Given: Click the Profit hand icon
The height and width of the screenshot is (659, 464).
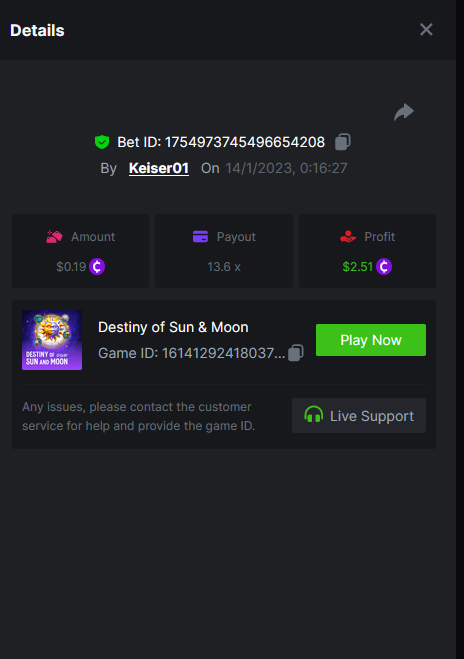Looking at the screenshot, I should tap(348, 237).
